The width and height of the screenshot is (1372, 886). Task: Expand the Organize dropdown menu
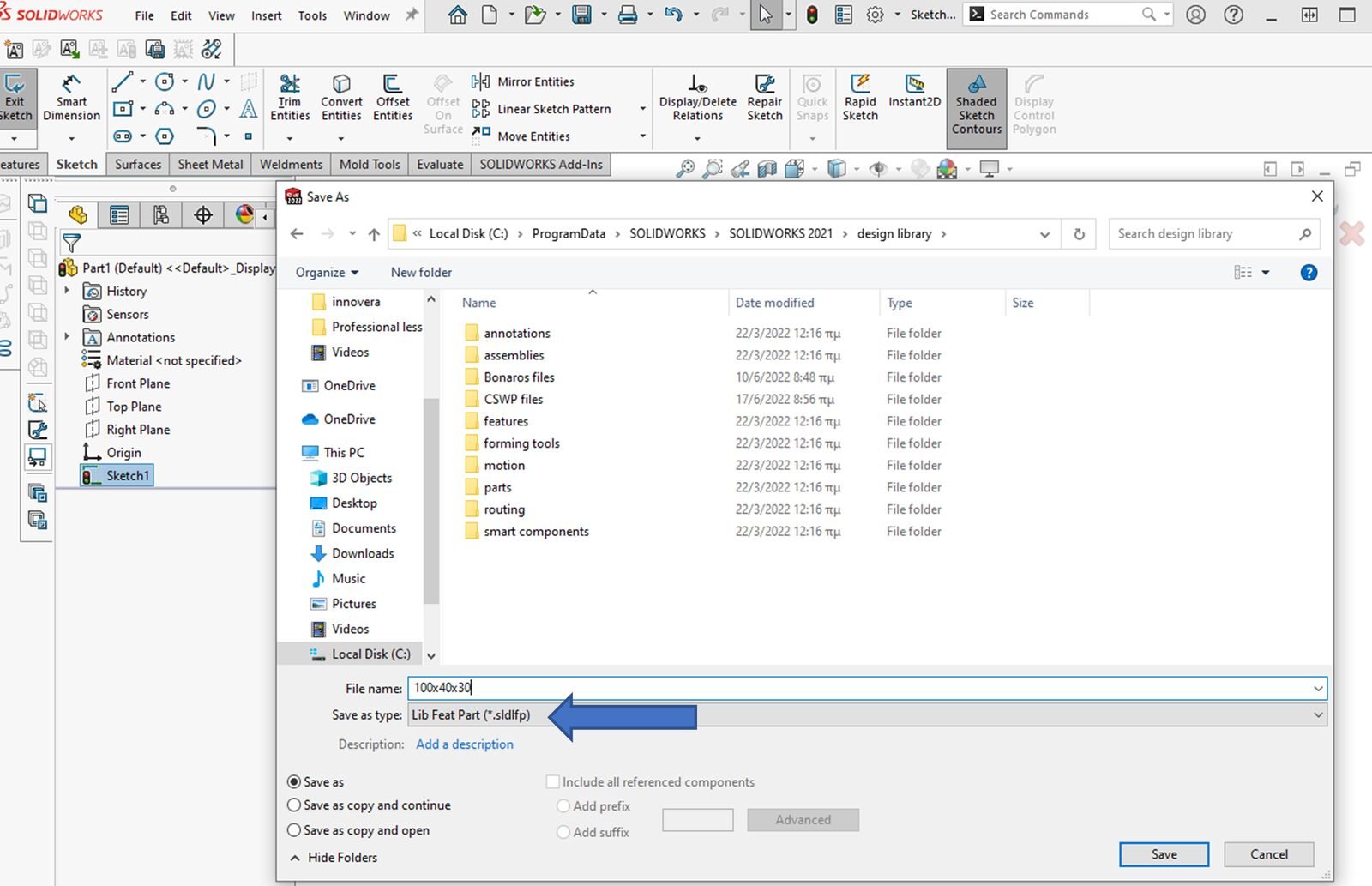click(x=327, y=273)
